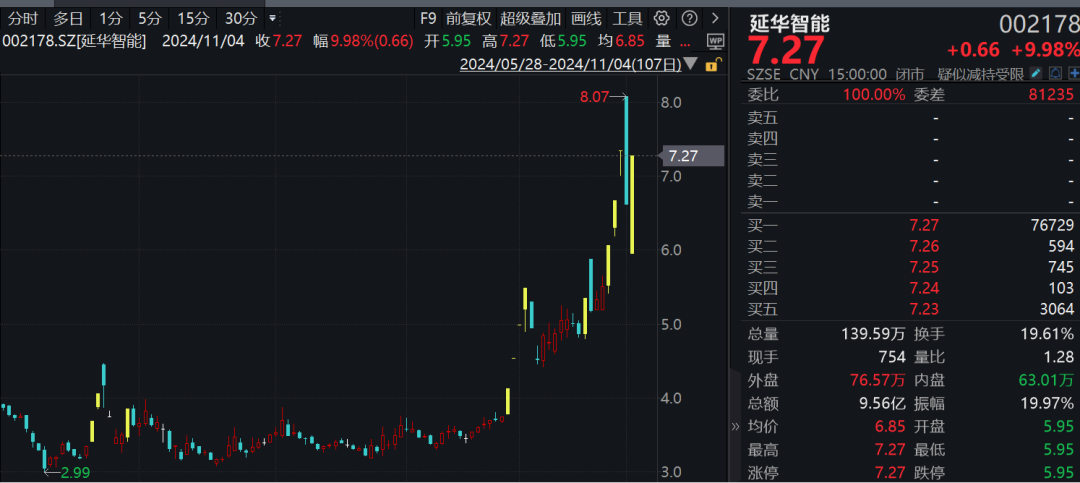Open the settings gear icon in chart toolbar
Image resolution: width=1080 pixels, height=483 pixels.
click(661, 18)
